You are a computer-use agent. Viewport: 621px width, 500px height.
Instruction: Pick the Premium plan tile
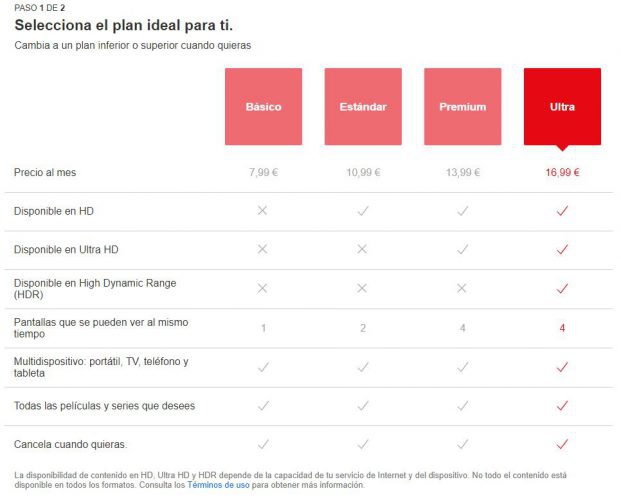pos(462,106)
